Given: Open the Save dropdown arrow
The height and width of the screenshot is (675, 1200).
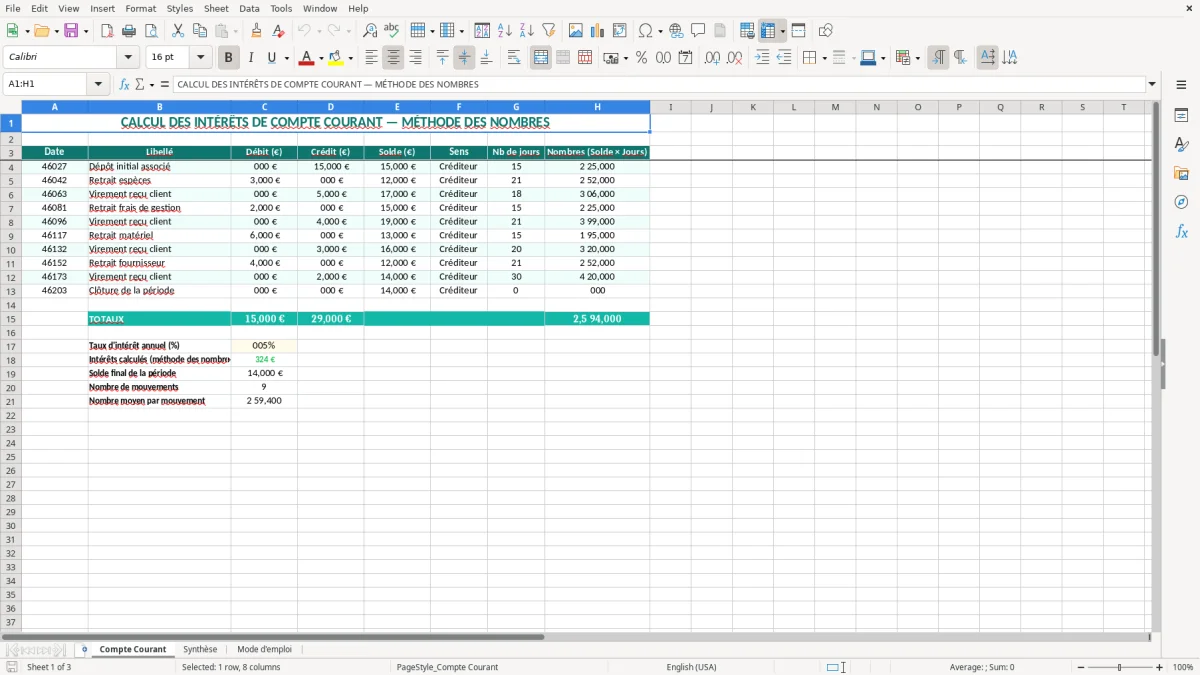Looking at the screenshot, I should [86, 31].
